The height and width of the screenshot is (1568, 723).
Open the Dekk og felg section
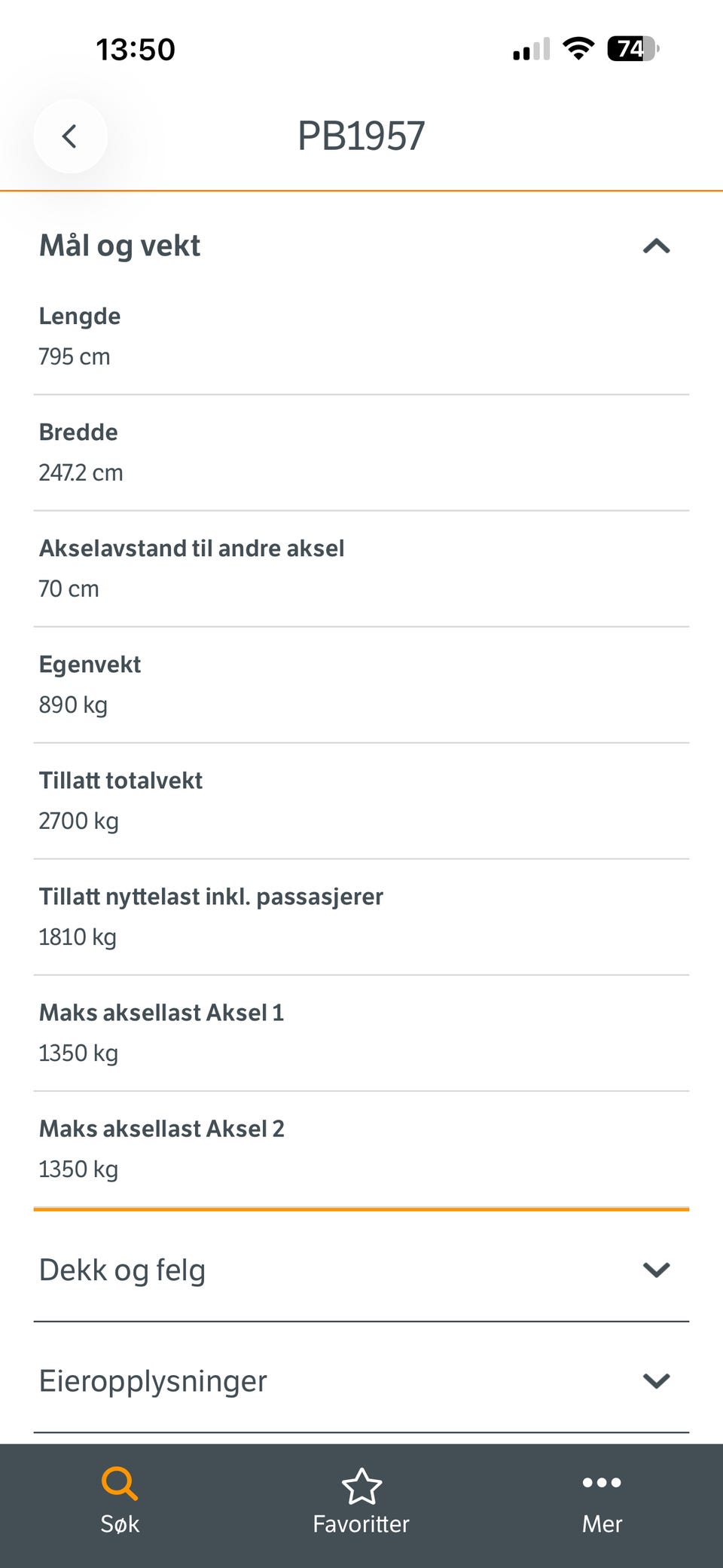[361, 1270]
